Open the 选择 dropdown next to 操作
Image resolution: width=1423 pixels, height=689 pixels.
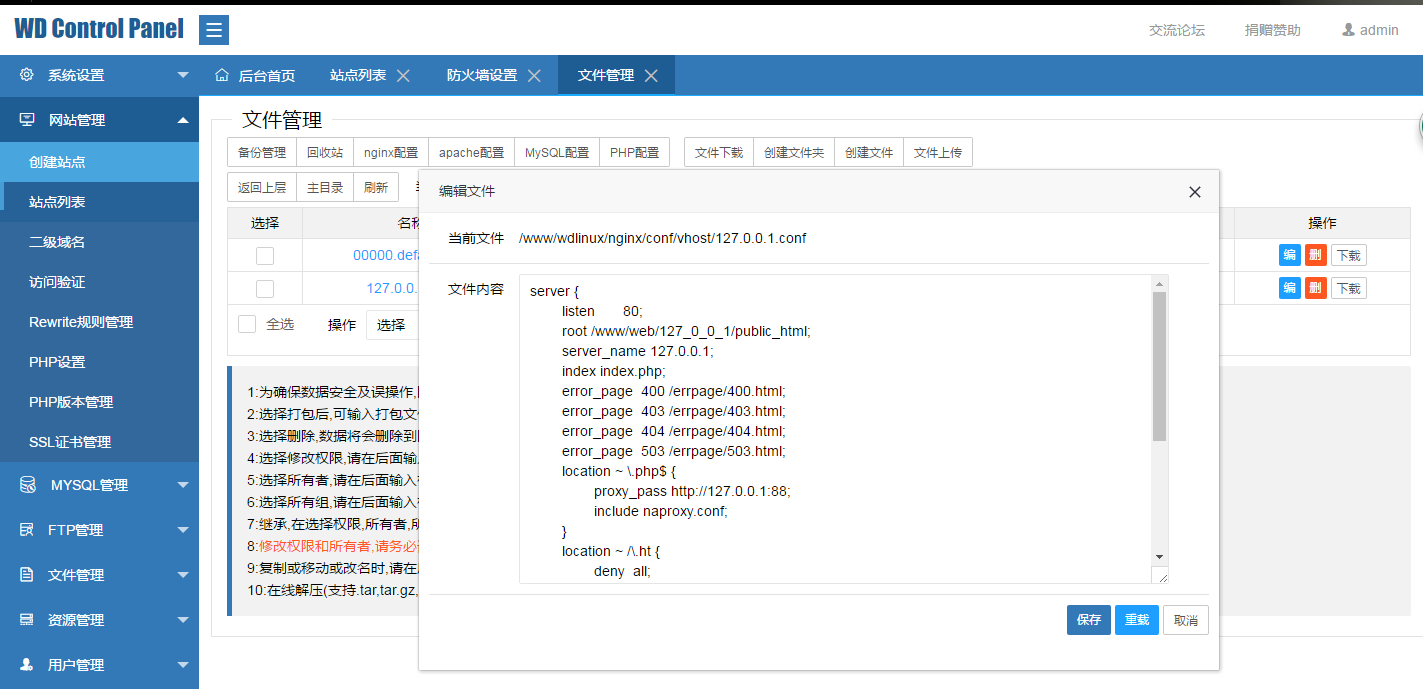(390, 324)
